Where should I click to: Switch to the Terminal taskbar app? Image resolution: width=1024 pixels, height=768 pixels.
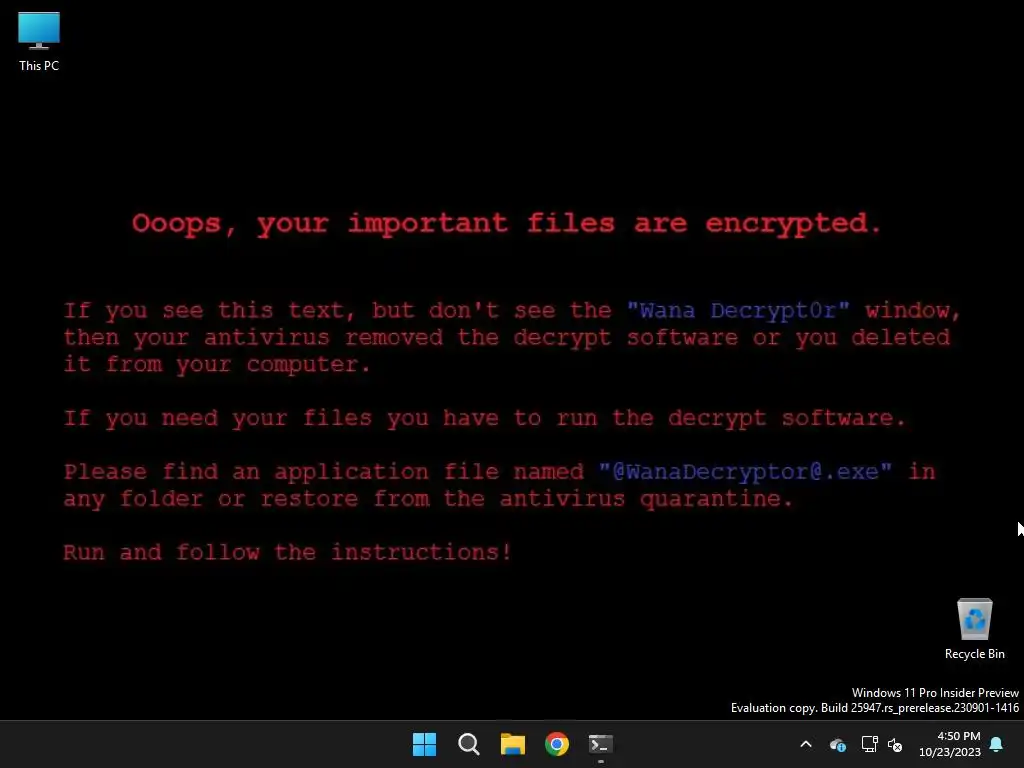(601, 744)
